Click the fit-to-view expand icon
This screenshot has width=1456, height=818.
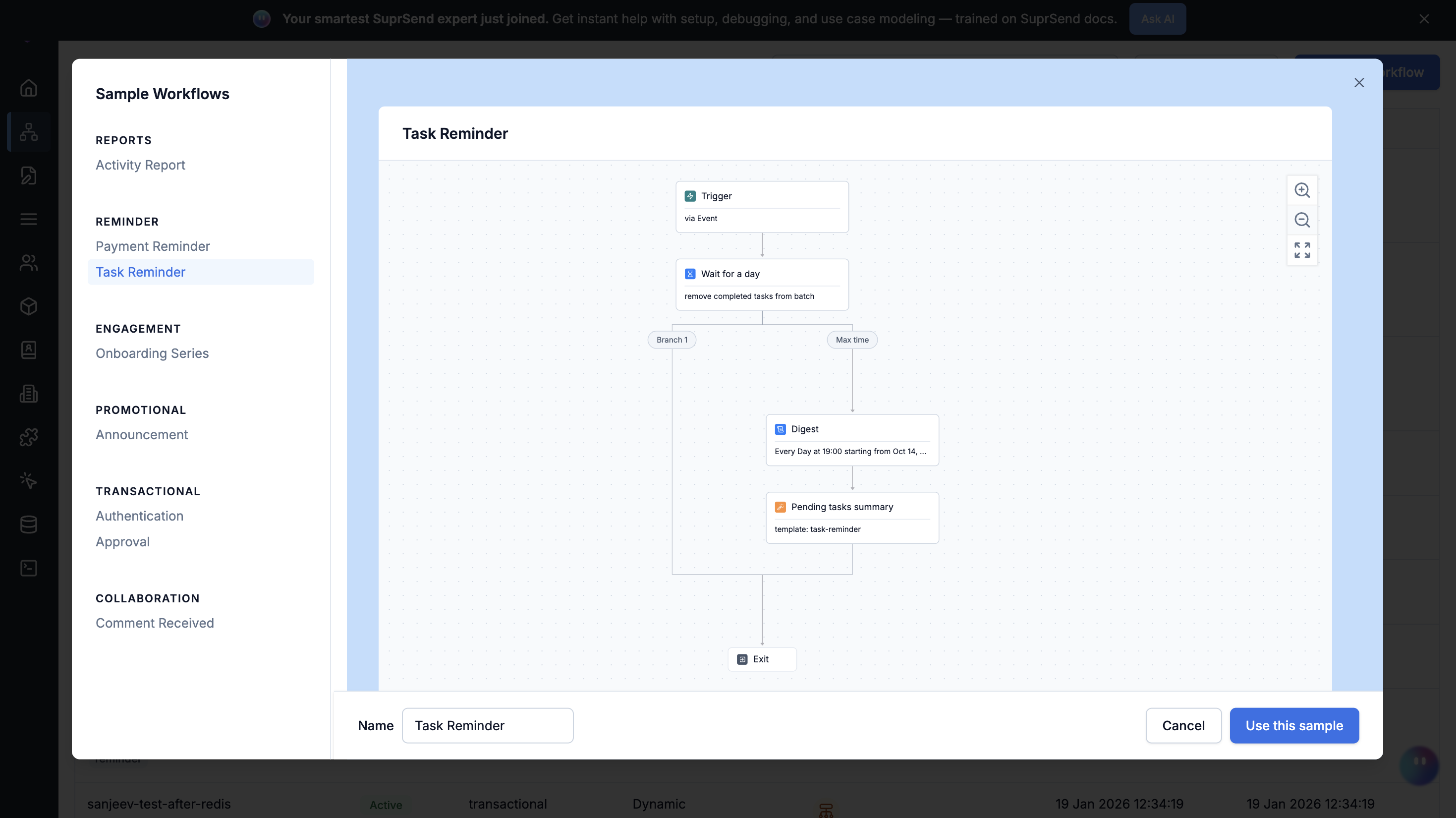click(x=1302, y=250)
